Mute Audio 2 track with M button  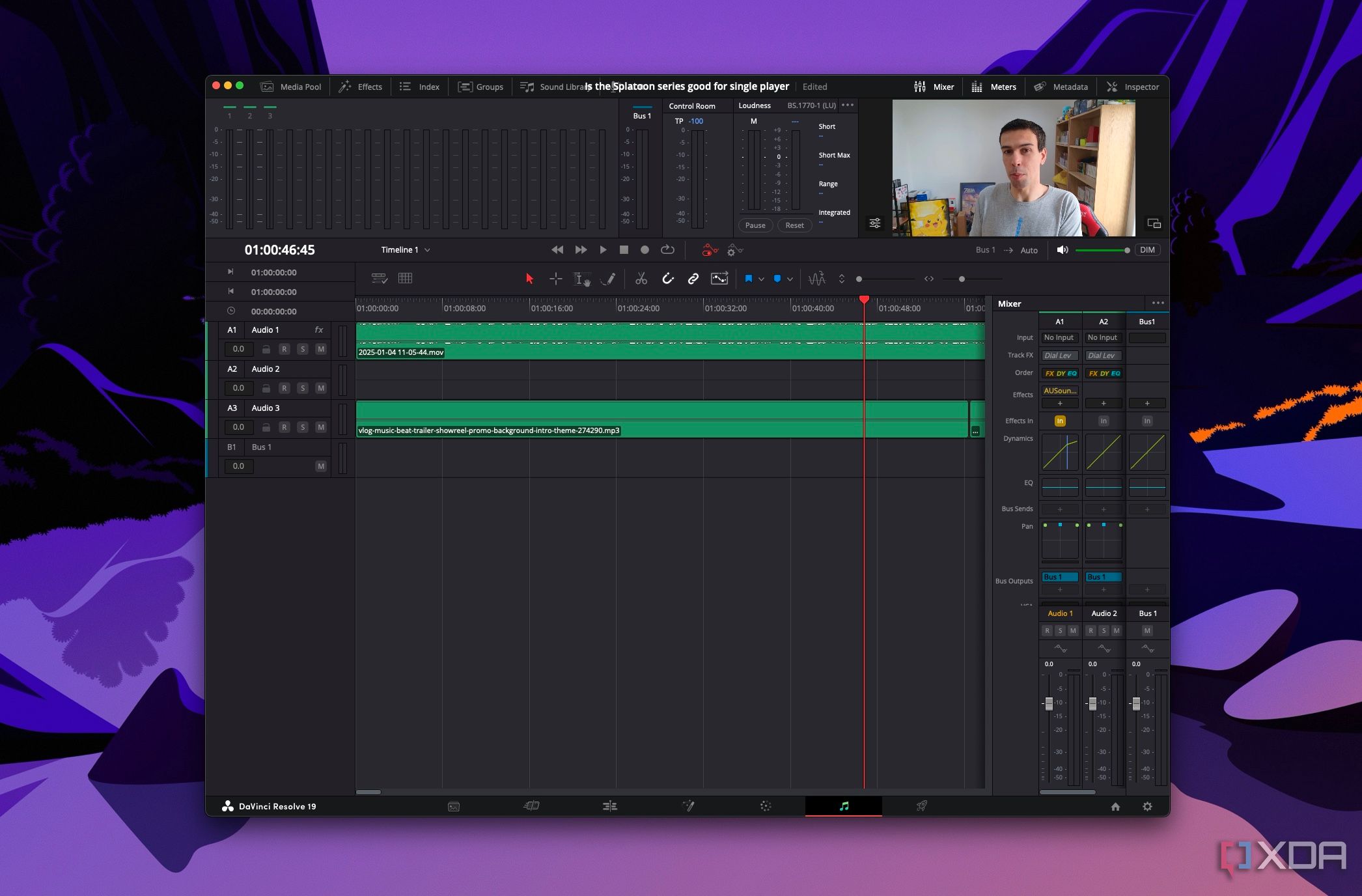(x=321, y=388)
